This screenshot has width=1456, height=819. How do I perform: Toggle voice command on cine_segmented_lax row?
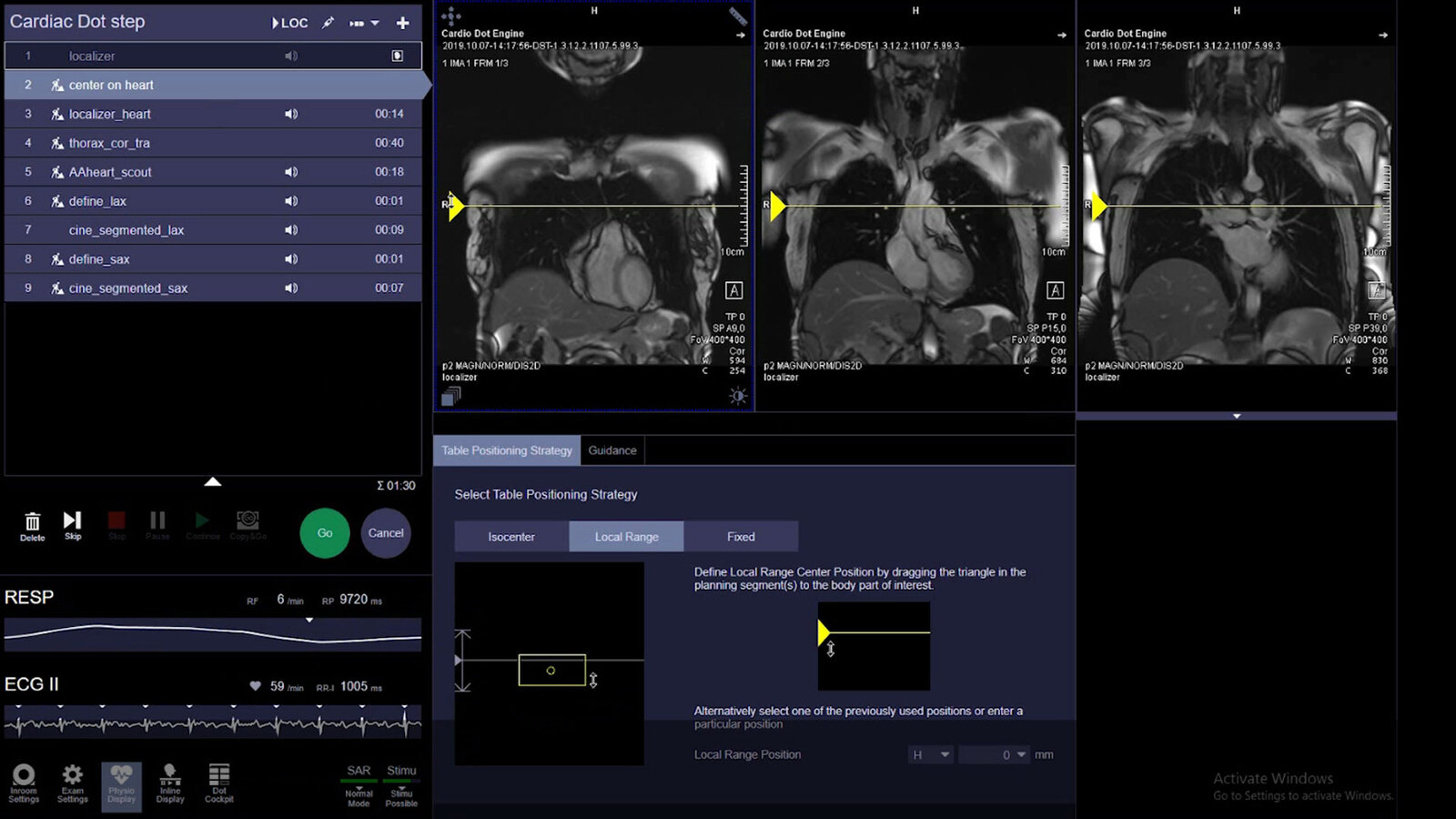coord(291,230)
